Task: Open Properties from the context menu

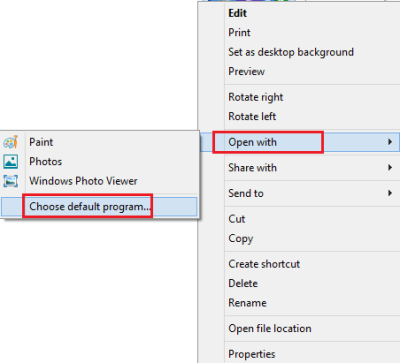Action: coord(252,354)
